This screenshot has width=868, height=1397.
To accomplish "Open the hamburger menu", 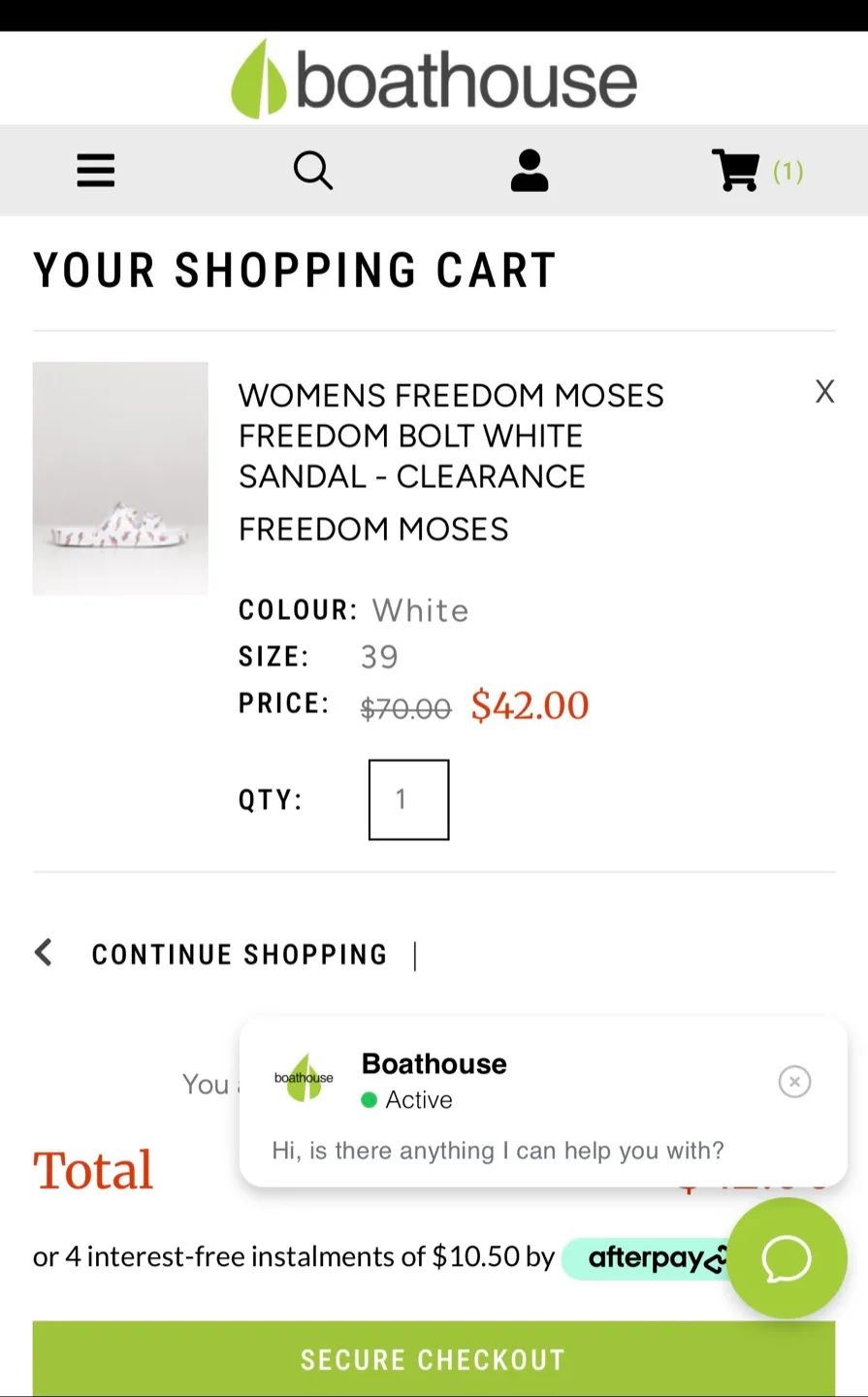I will point(96,171).
